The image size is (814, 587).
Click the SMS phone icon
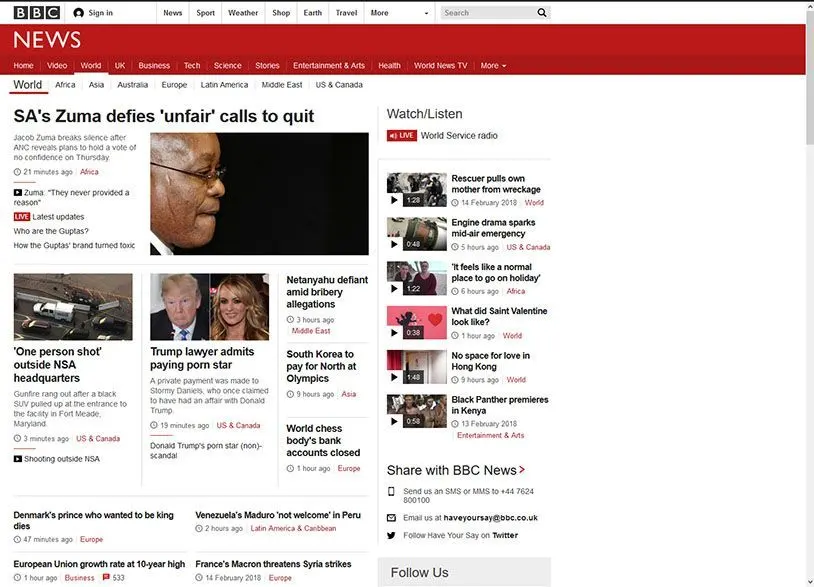(x=391, y=491)
